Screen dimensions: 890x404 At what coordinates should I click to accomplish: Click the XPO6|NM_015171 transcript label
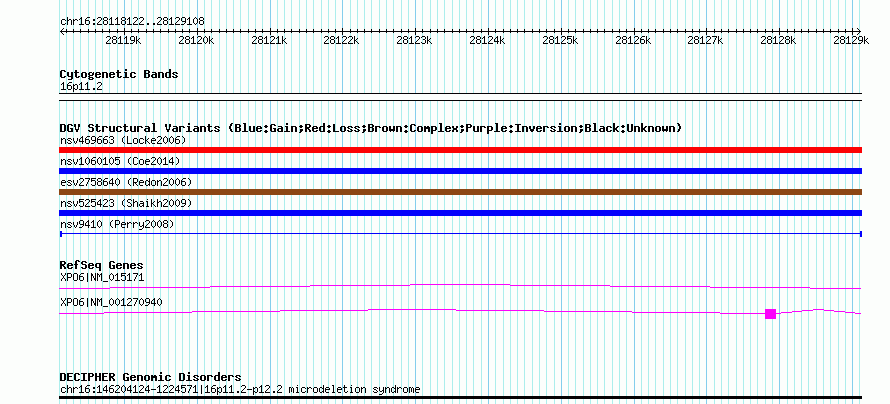click(x=102, y=277)
